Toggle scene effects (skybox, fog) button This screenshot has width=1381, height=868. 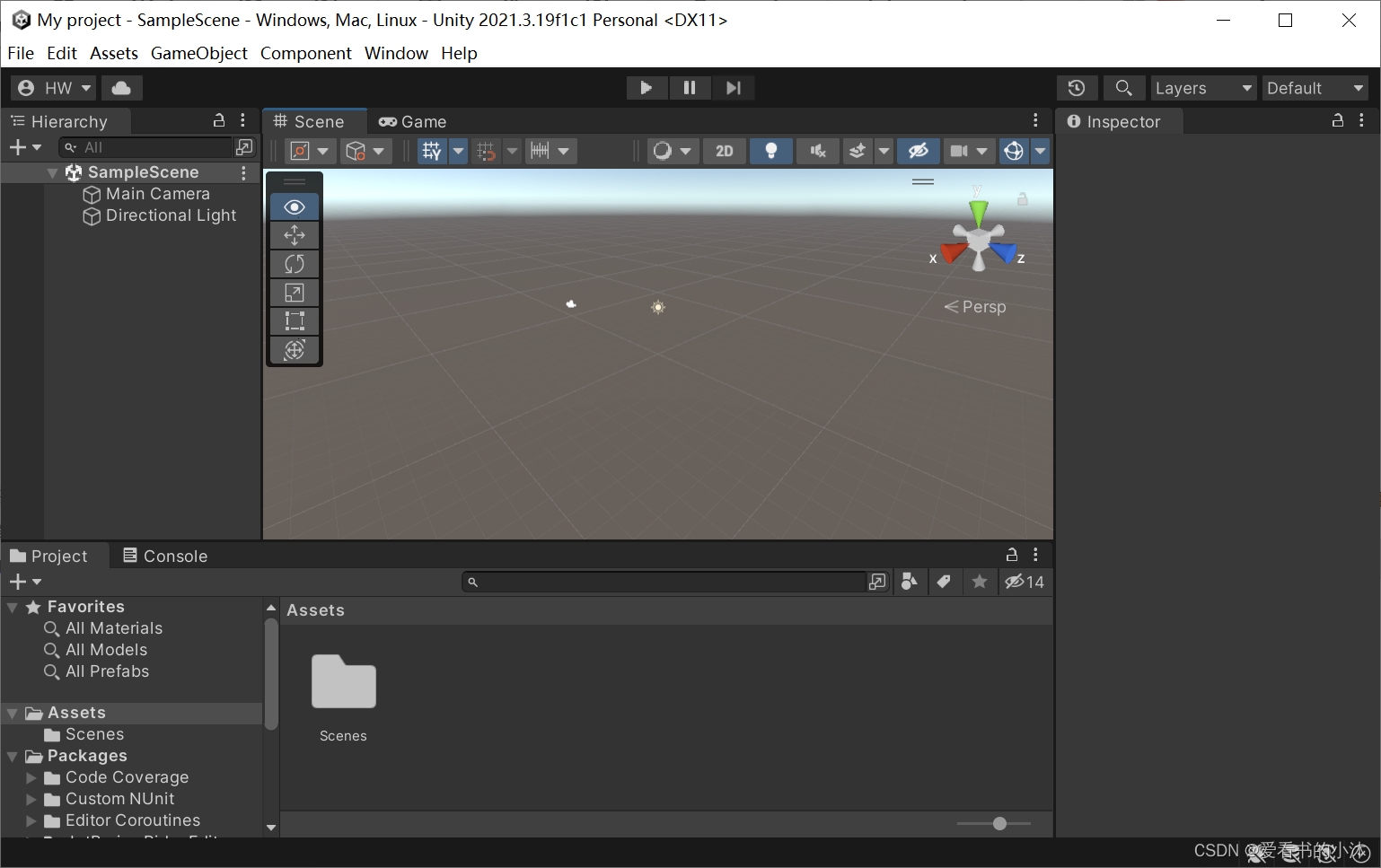point(858,151)
